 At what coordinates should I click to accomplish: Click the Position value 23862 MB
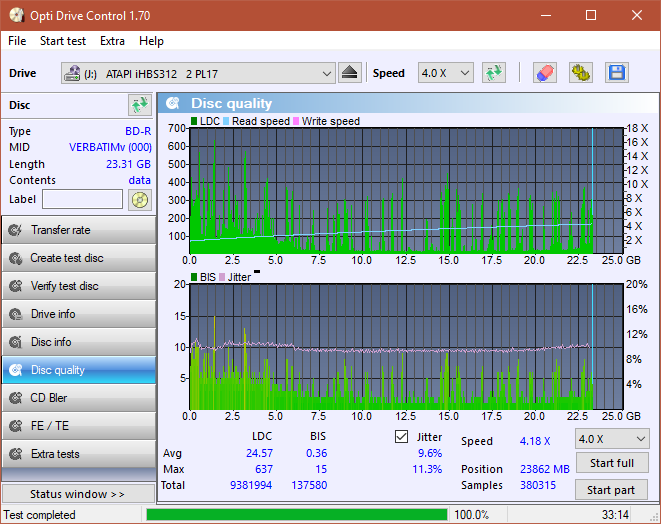click(x=545, y=469)
